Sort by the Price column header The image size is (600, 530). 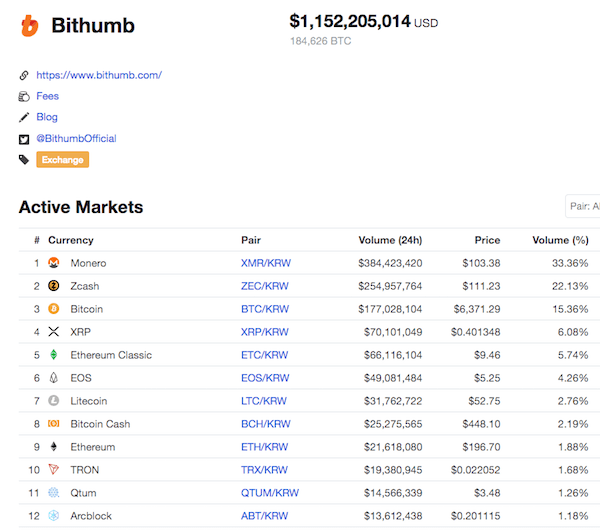click(x=488, y=240)
